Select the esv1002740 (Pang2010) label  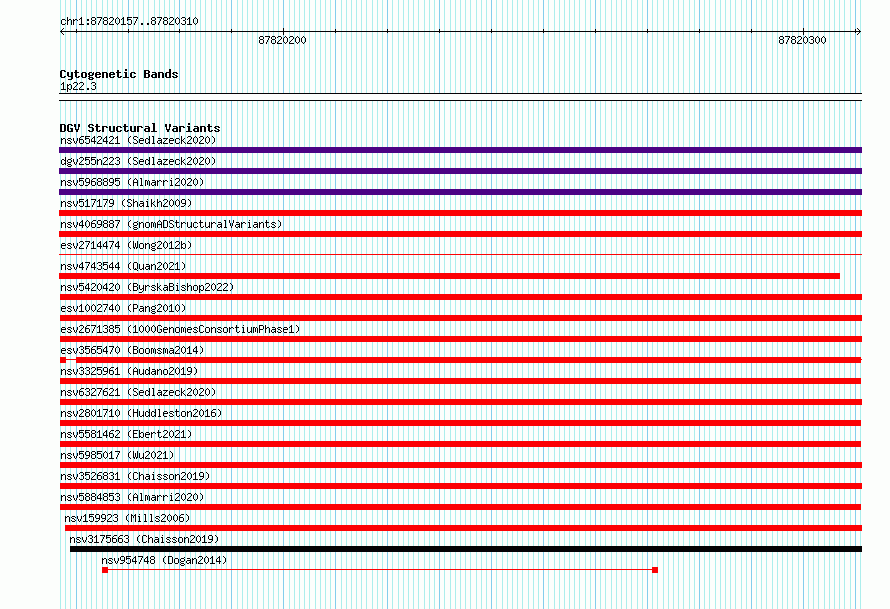[x=123, y=308]
